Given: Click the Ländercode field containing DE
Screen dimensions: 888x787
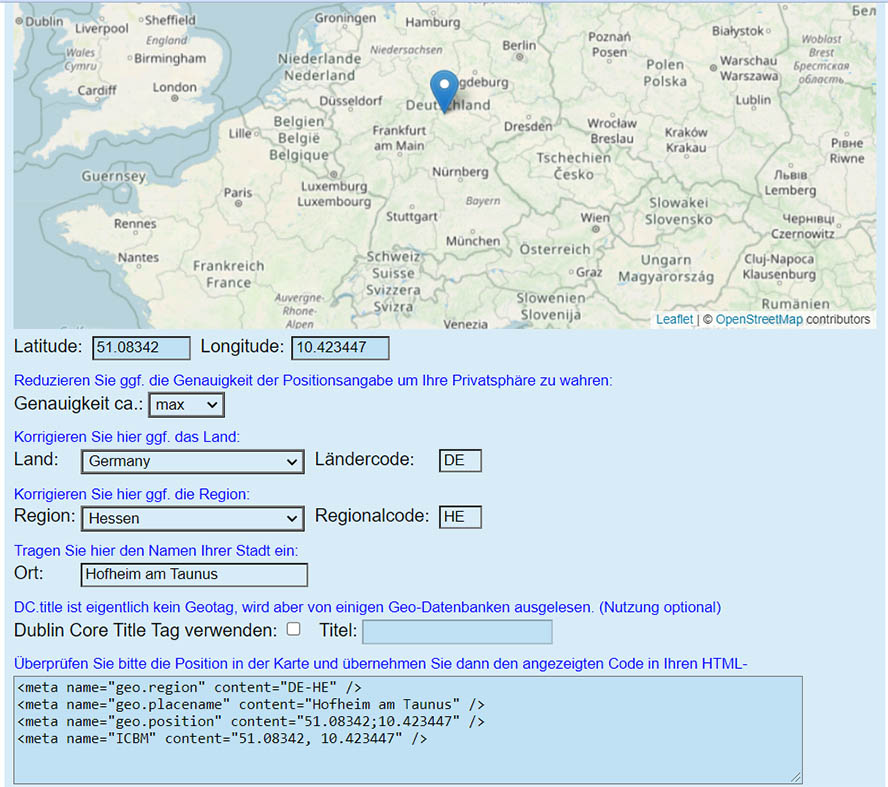Looking at the screenshot, I should (x=460, y=460).
